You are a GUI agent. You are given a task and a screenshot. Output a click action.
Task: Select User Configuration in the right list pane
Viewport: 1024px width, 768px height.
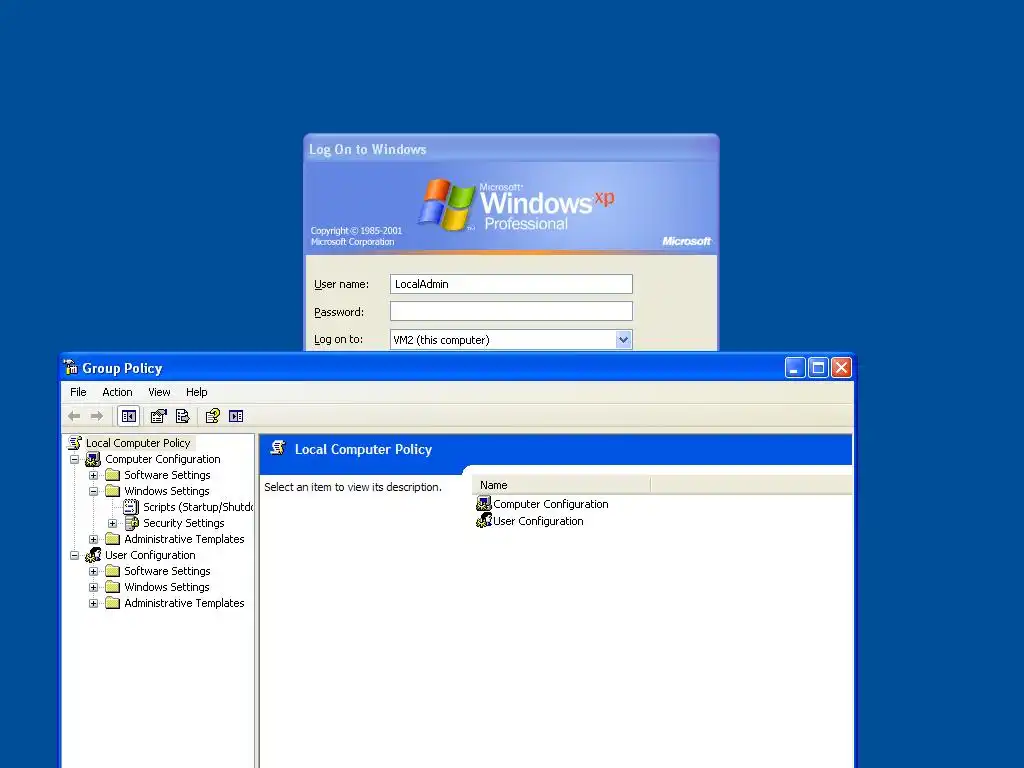[x=538, y=521]
